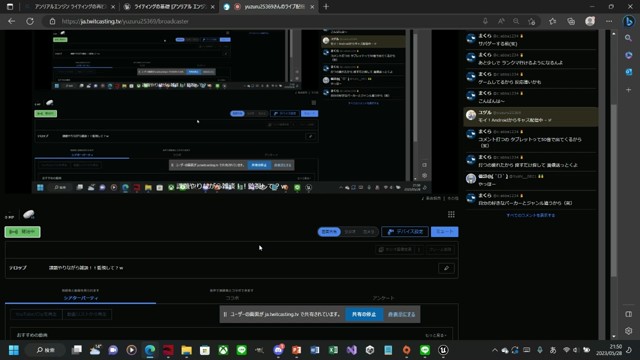Open the Unreal Engine icon in the taskbar
Viewport: 640px width, 360px height.
pyautogui.click(x=443, y=350)
